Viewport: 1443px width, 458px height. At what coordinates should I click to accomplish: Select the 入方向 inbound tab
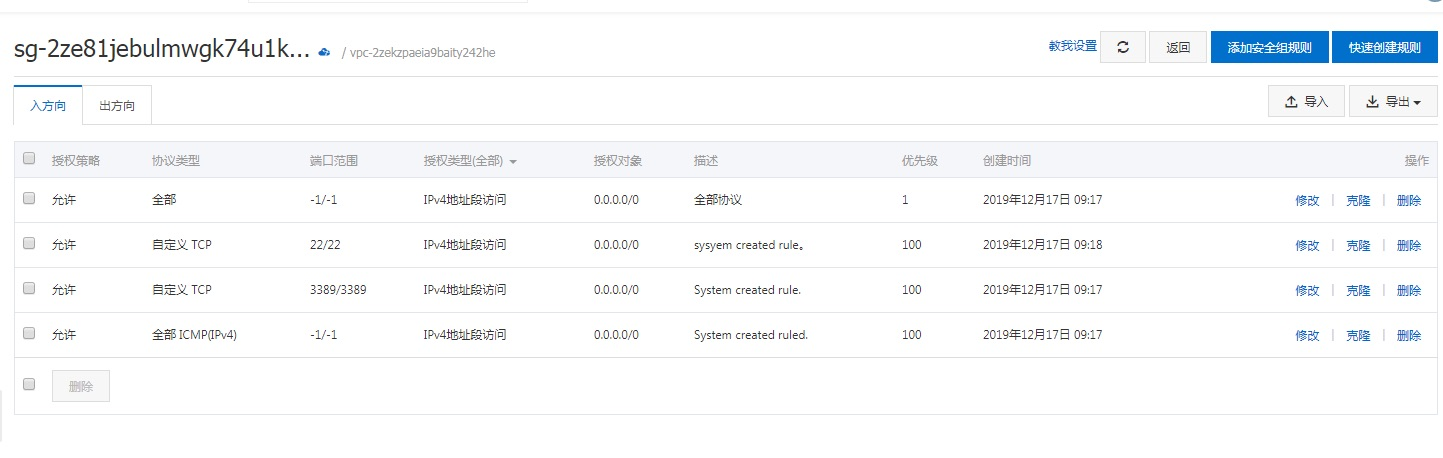48,106
